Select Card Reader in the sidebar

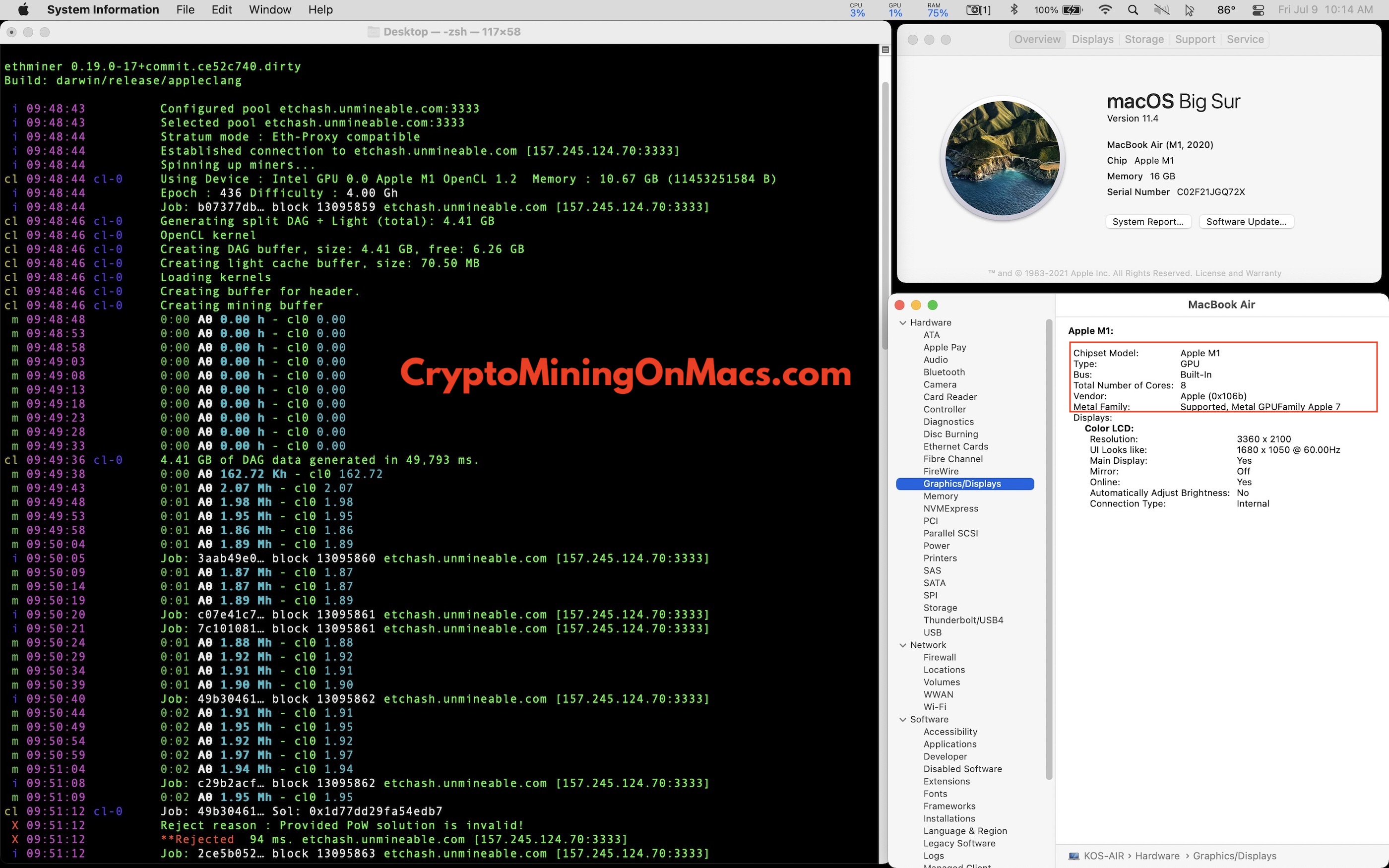[x=950, y=397]
